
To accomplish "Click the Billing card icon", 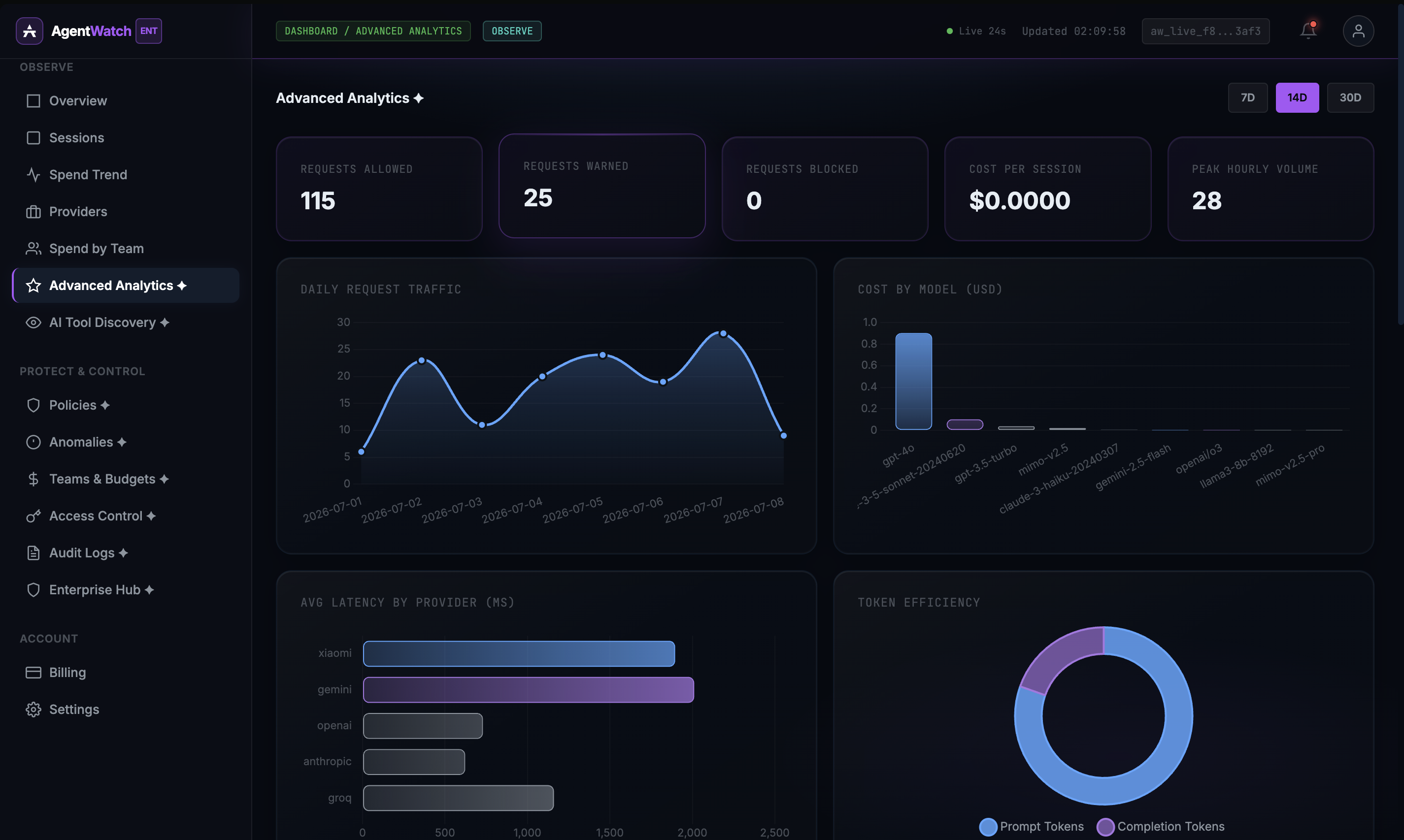I will [x=33, y=673].
